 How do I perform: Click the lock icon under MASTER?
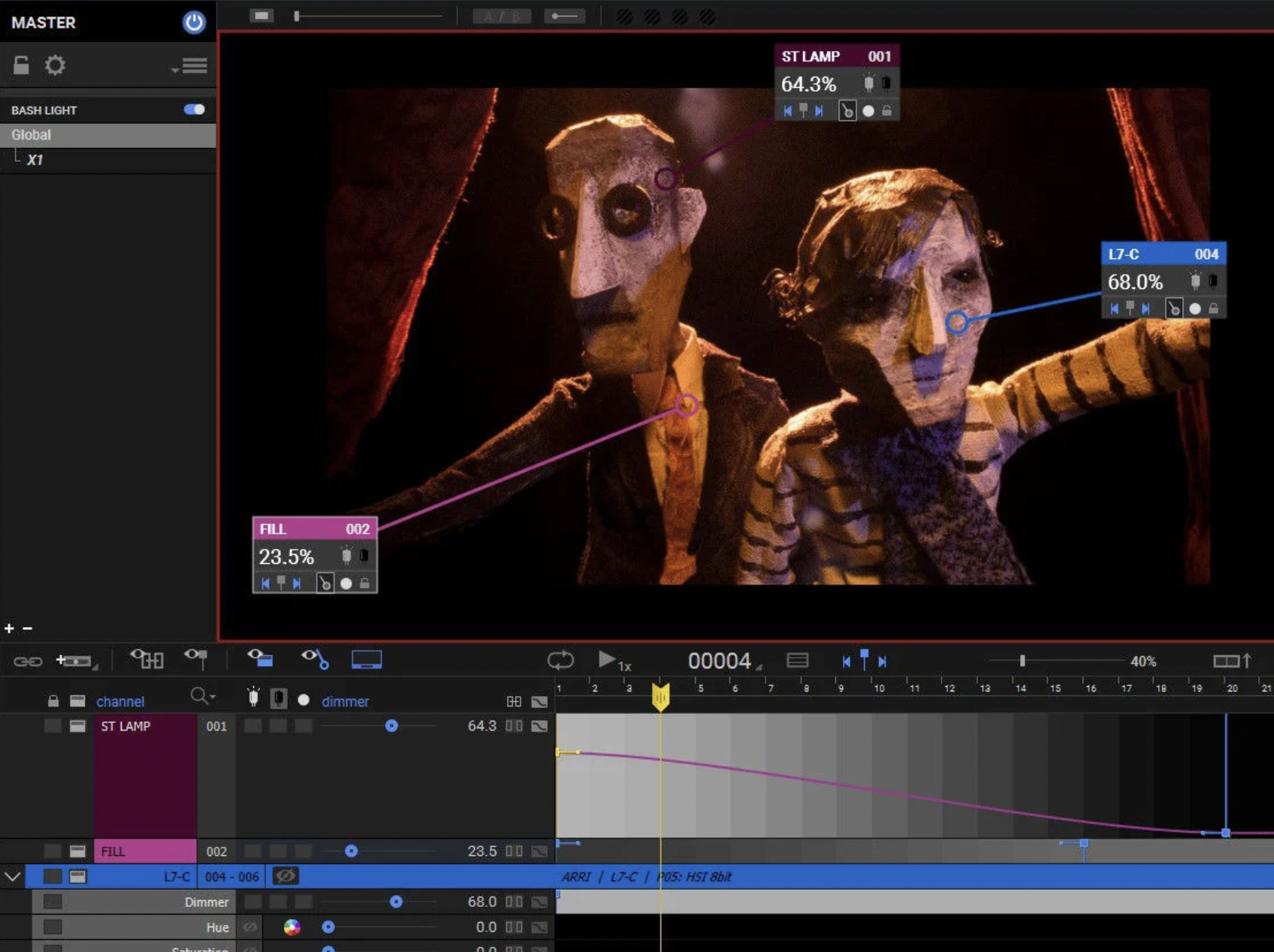[x=21, y=65]
